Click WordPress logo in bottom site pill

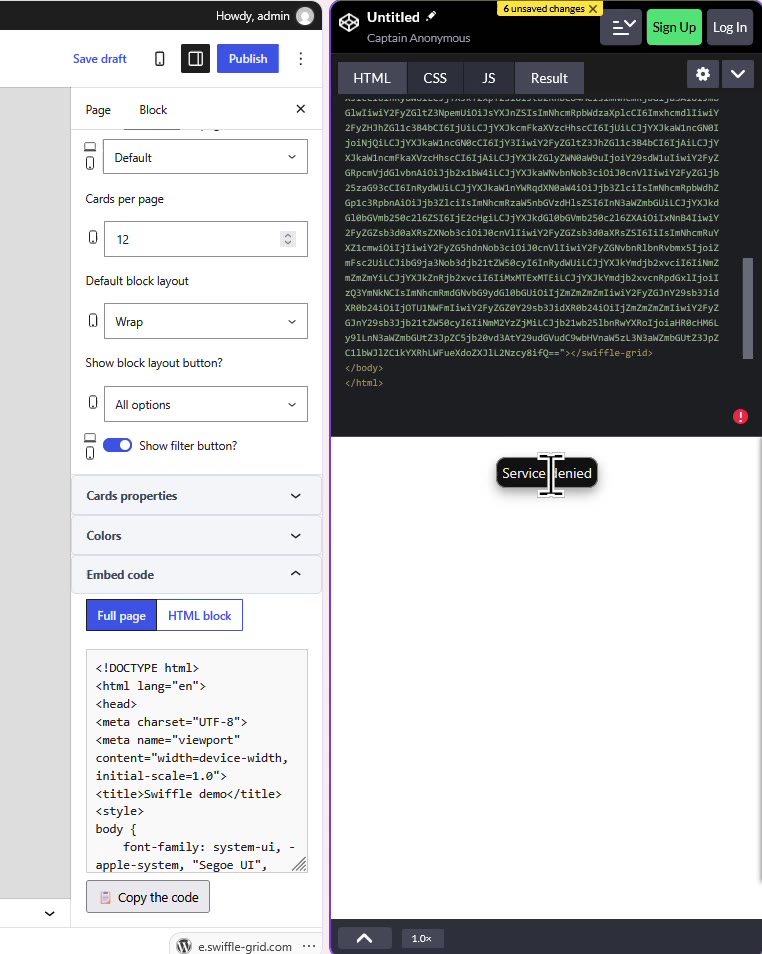[184, 945]
